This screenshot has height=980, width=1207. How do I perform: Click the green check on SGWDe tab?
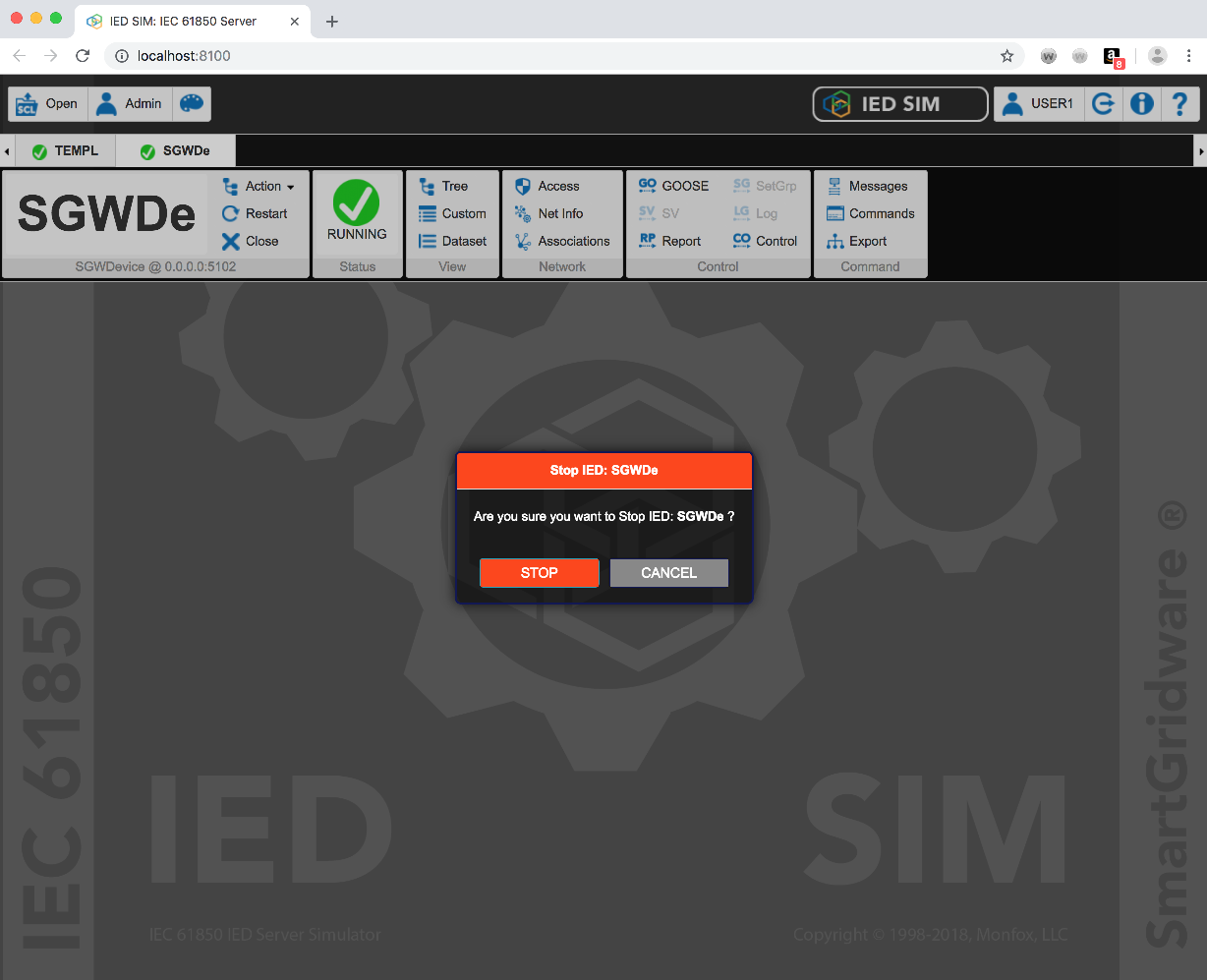(147, 151)
